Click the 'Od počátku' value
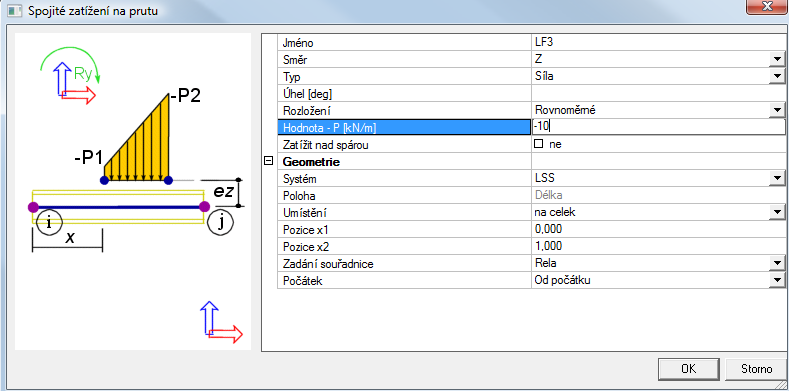789x391 pixels. pyautogui.click(x=563, y=280)
